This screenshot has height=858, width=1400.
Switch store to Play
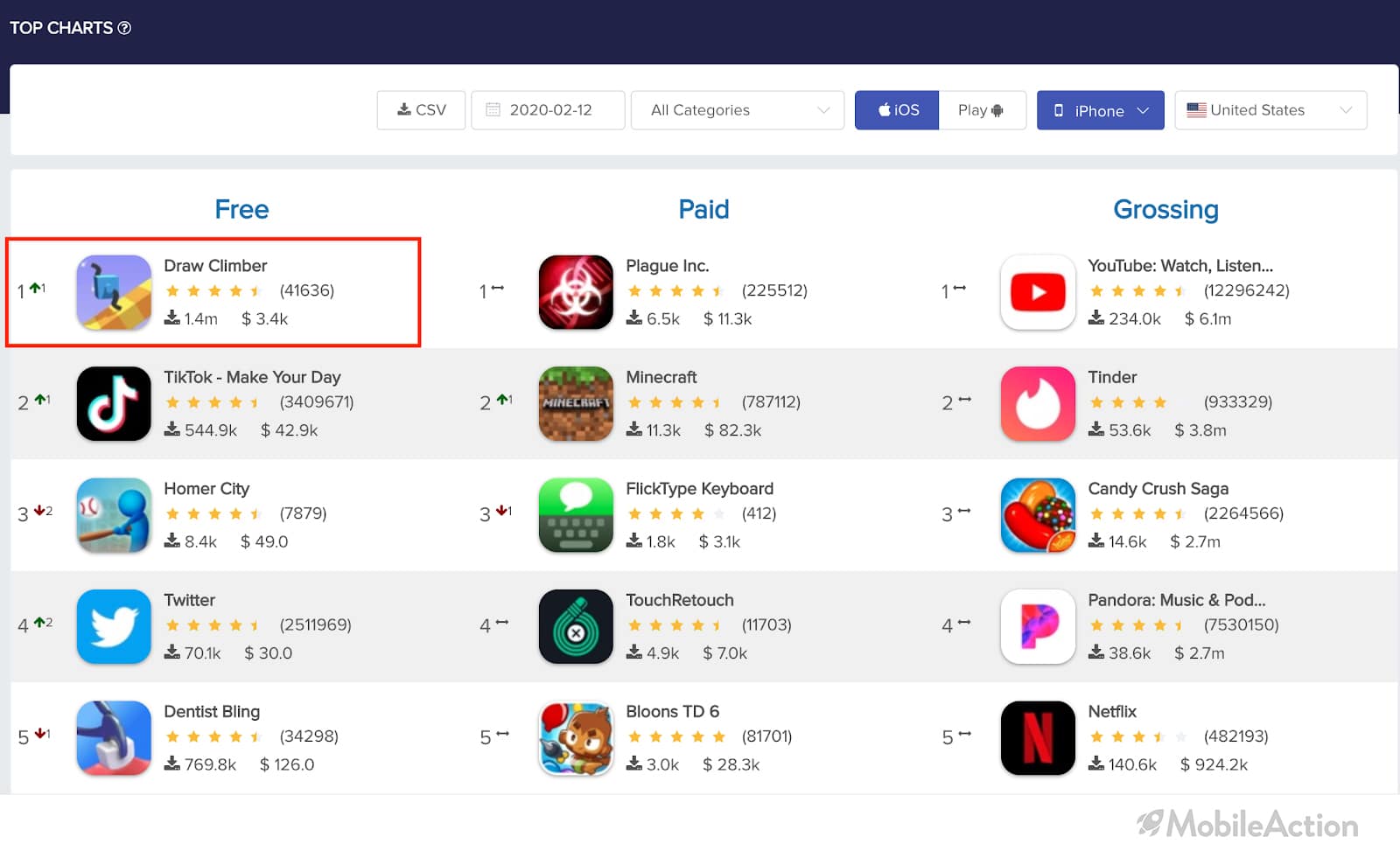(x=982, y=110)
